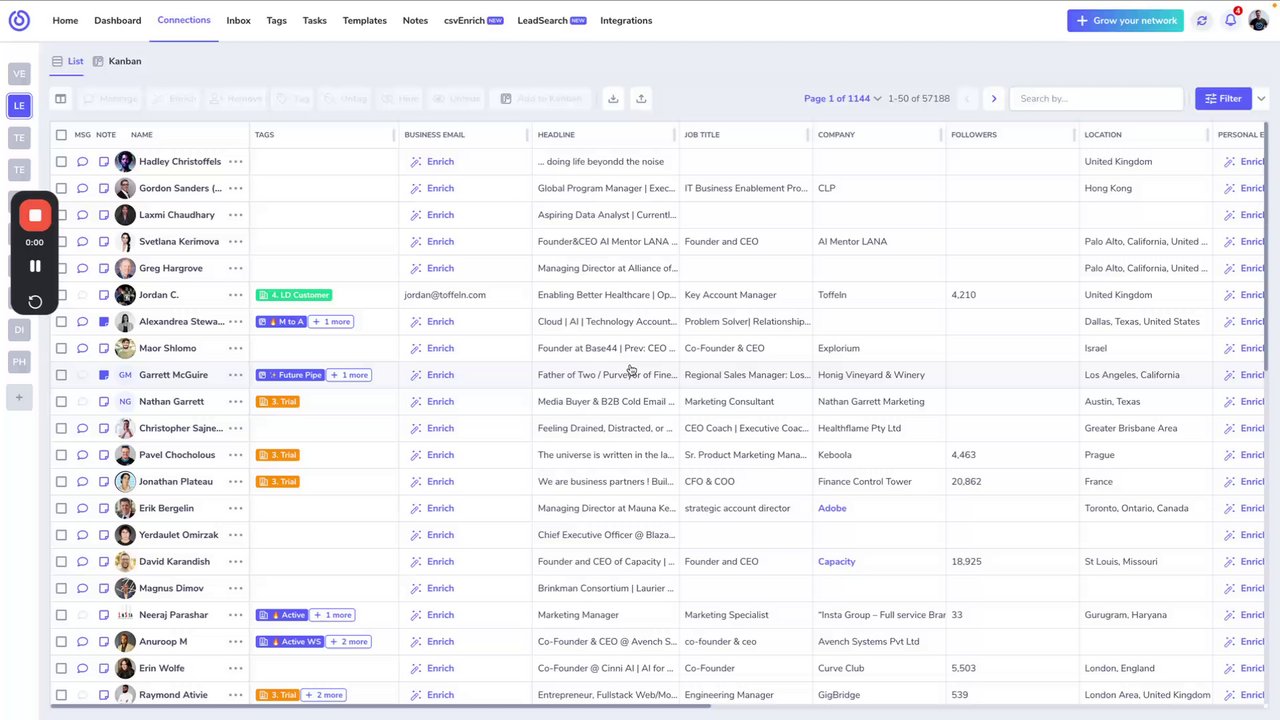
Task: Open note icon for Alexandrea Stewart
Action: coord(104,321)
